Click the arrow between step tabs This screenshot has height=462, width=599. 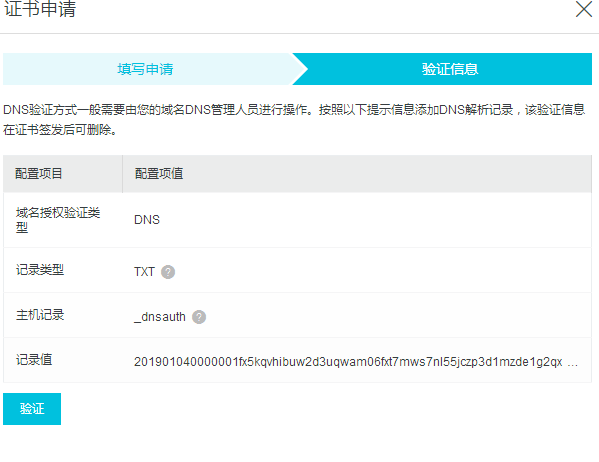tap(300, 69)
